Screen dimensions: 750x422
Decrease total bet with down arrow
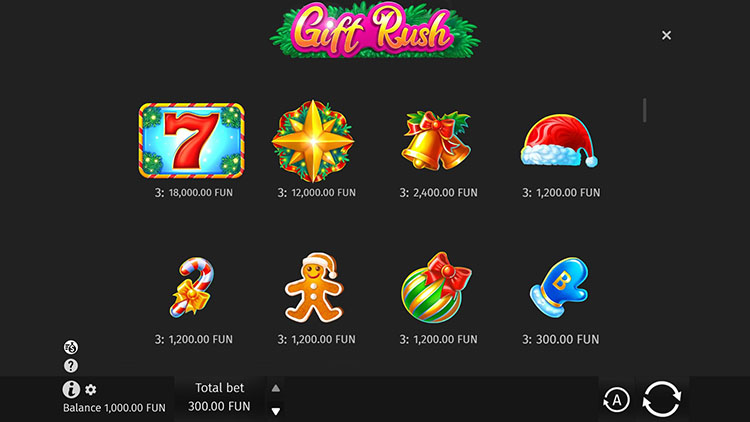pyautogui.click(x=276, y=411)
